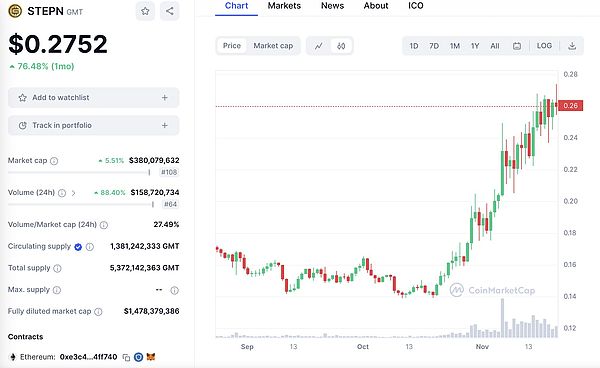This screenshot has width=600, height=368.
Task: Open the share icon button
Action: 170,11
